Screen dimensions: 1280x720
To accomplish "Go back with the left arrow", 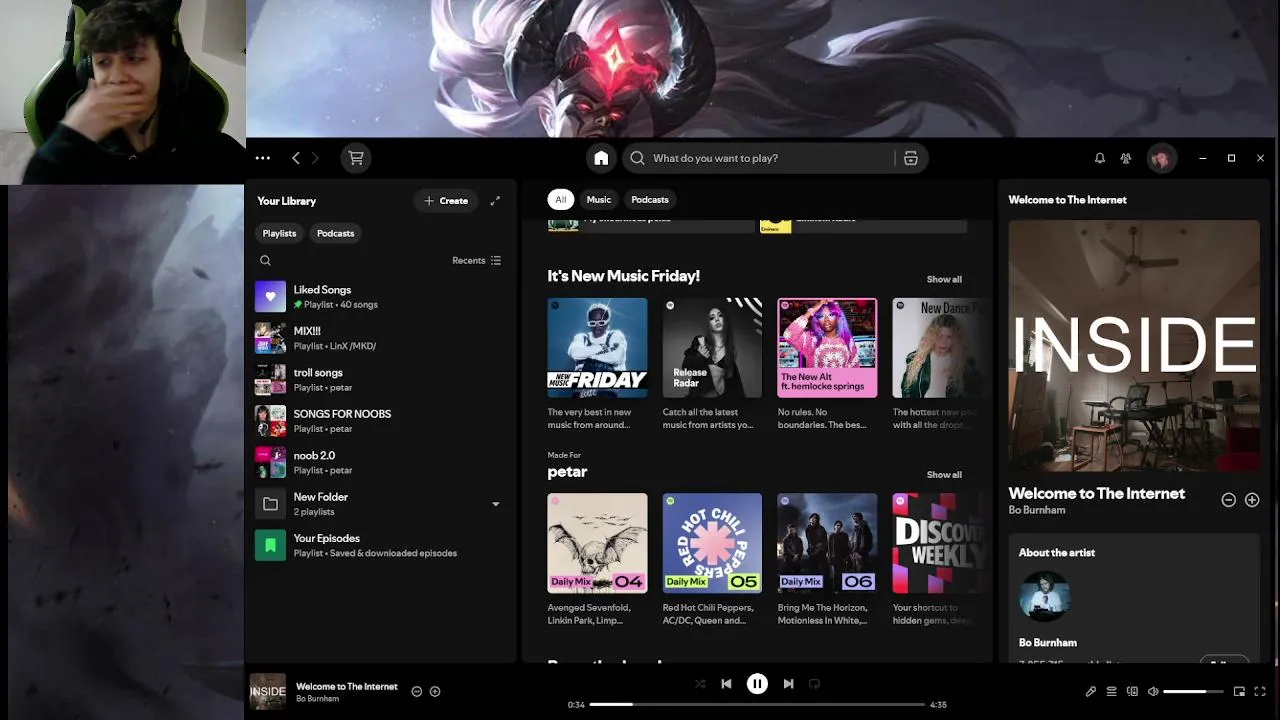I will (296, 158).
